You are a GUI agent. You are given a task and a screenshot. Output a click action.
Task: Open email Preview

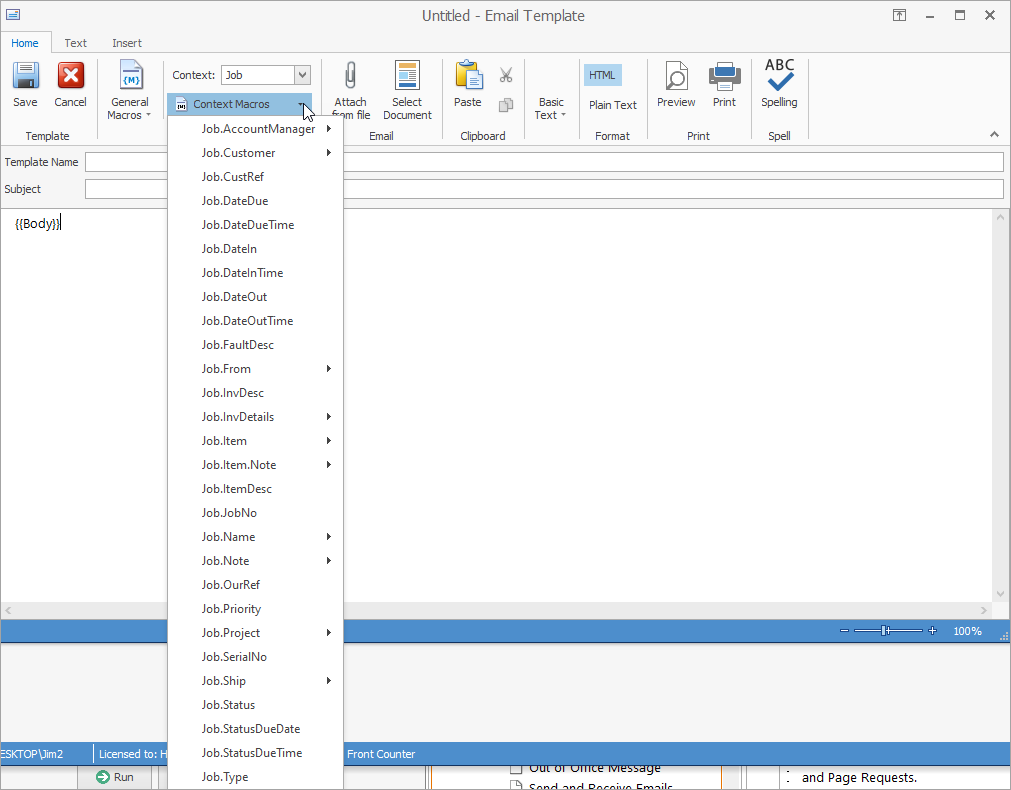[676, 85]
